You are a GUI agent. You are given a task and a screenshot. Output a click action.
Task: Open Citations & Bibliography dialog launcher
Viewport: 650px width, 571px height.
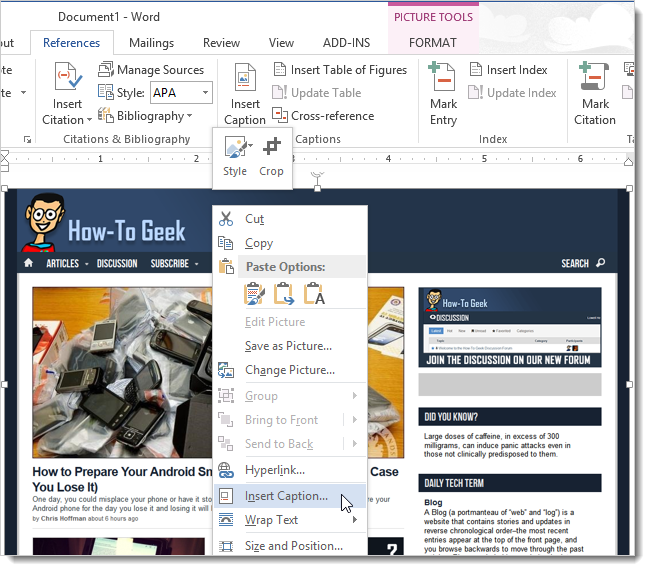tap(27, 139)
